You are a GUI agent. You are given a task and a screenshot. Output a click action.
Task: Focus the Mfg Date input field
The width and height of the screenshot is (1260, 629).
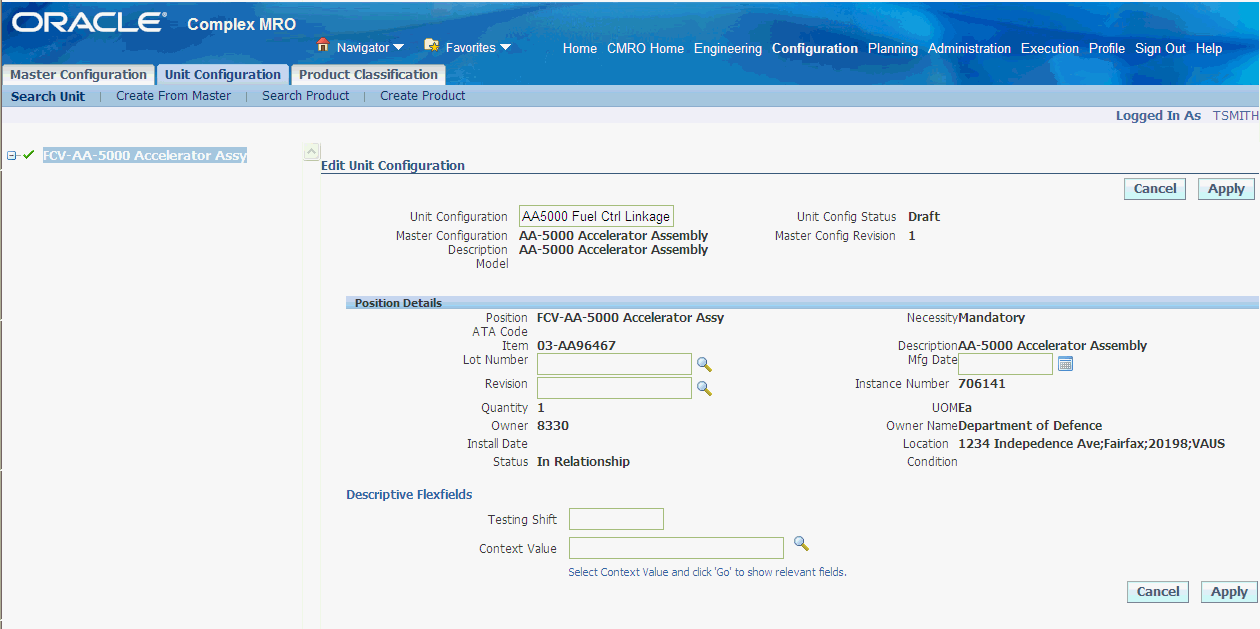pyautogui.click(x=1005, y=364)
